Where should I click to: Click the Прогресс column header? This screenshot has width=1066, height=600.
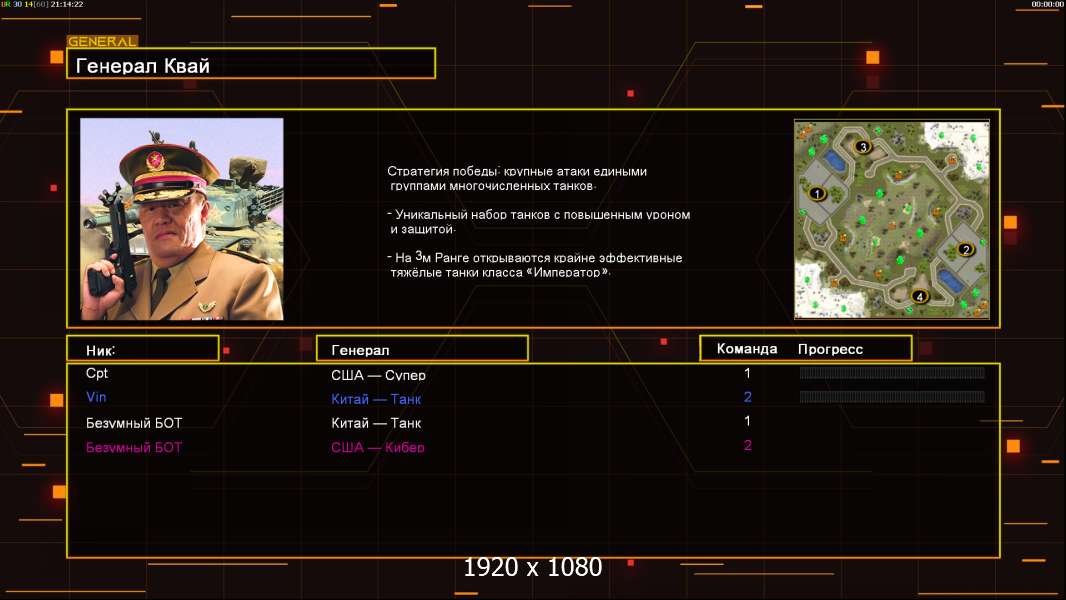click(x=830, y=349)
